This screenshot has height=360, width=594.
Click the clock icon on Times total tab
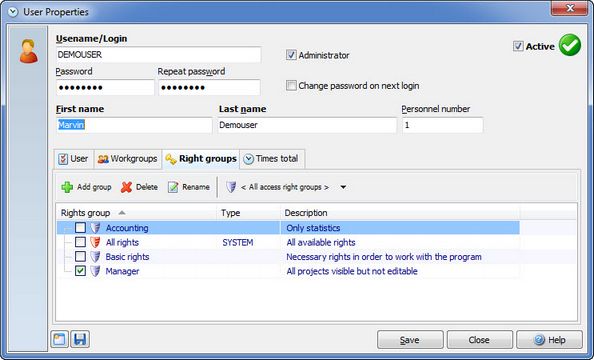pos(249,159)
